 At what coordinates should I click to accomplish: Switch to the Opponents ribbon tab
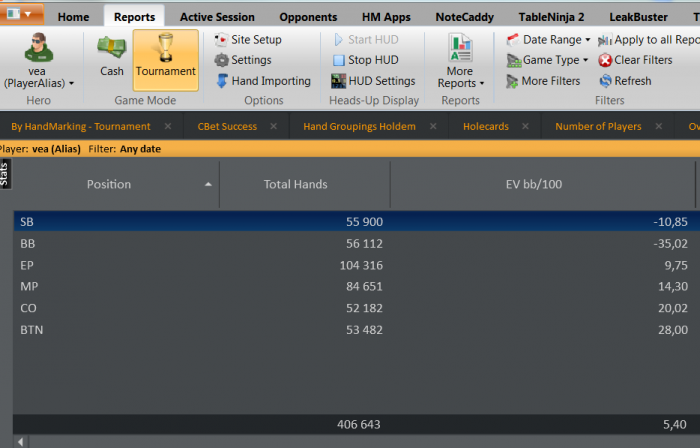pyautogui.click(x=308, y=17)
